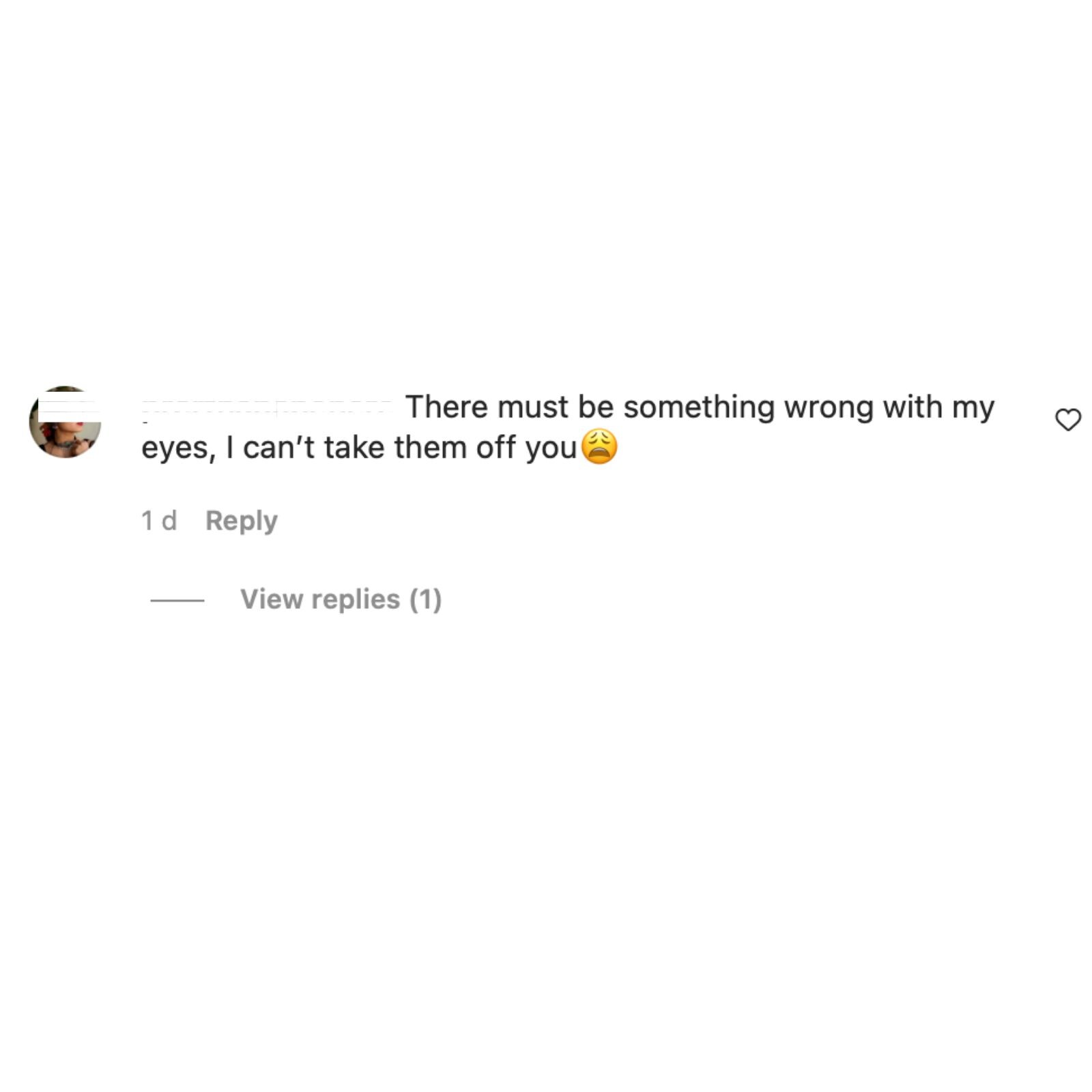Click the weary face emoji
Viewport: 1092px width, 1092px height.
tap(599, 447)
